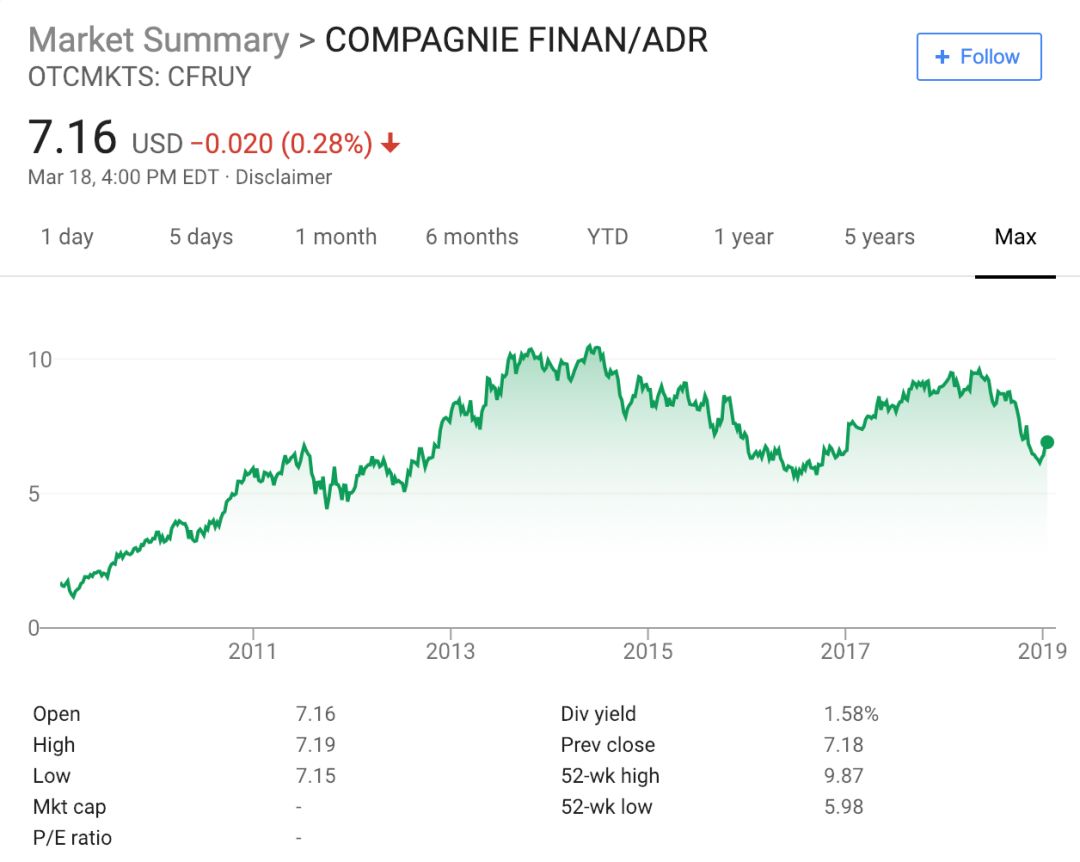Click the green current price dot

click(1047, 442)
